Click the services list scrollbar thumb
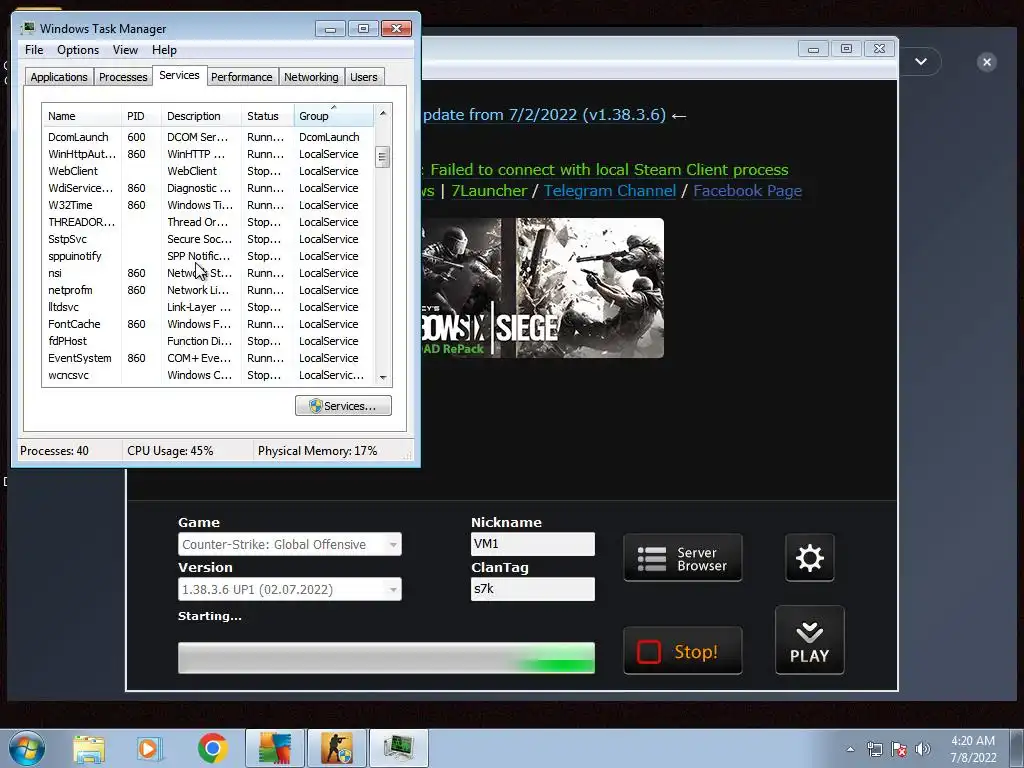Screen dimensions: 1024x768 383,157
